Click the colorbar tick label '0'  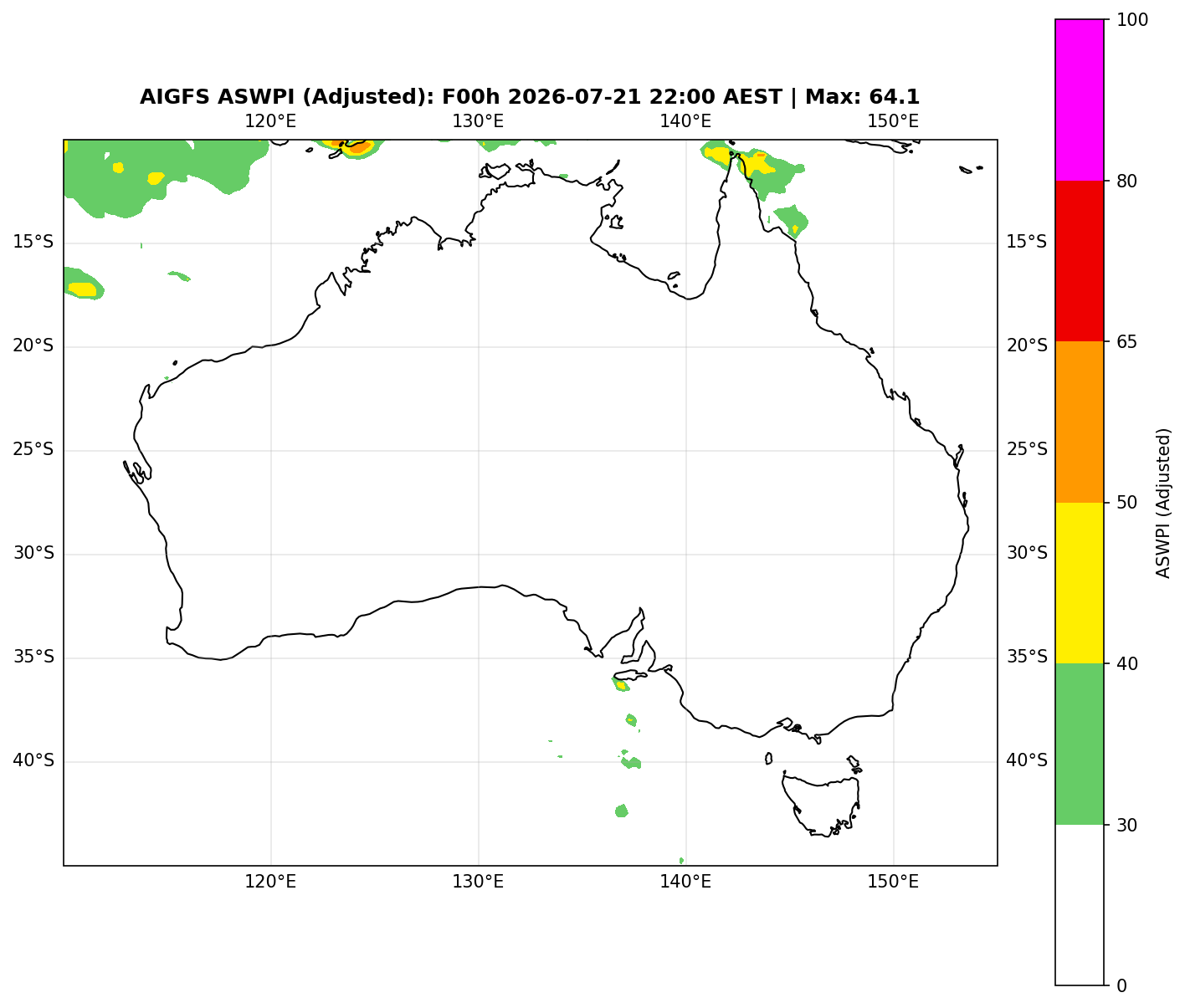(x=1121, y=986)
